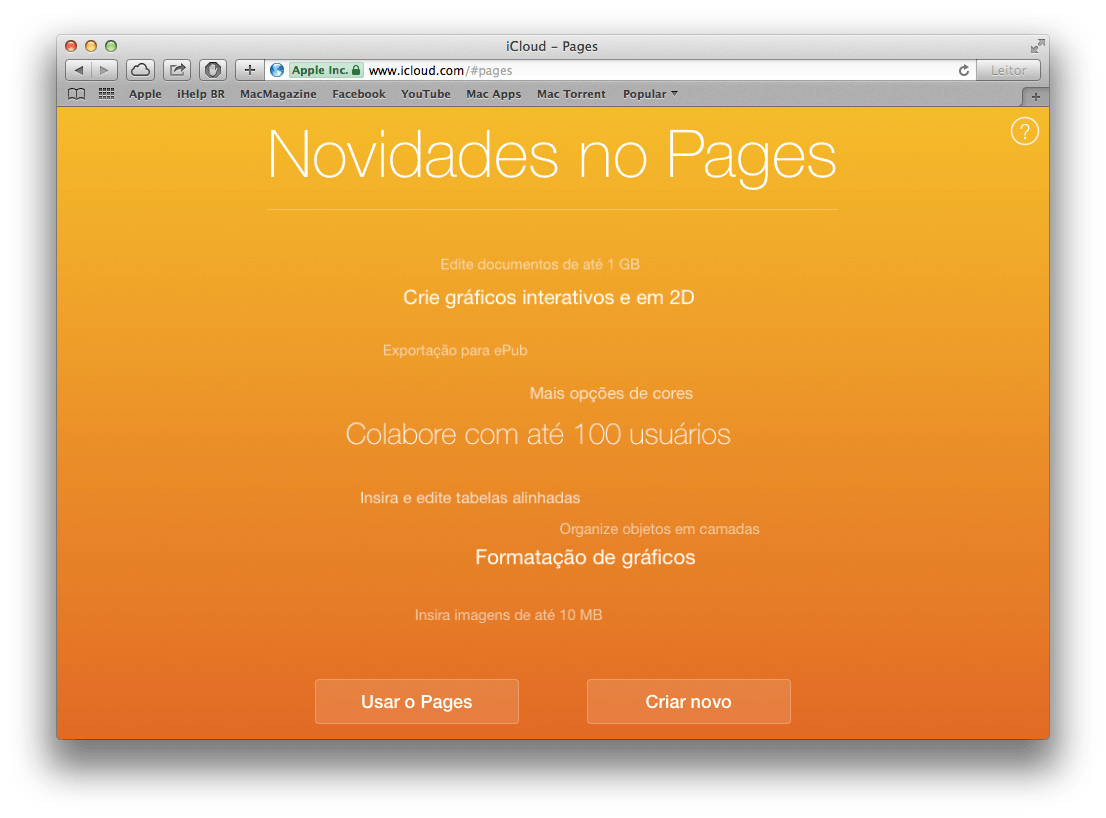Close the Safari window red button
This screenshot has height=818, width=1106.
pos(71,46)
